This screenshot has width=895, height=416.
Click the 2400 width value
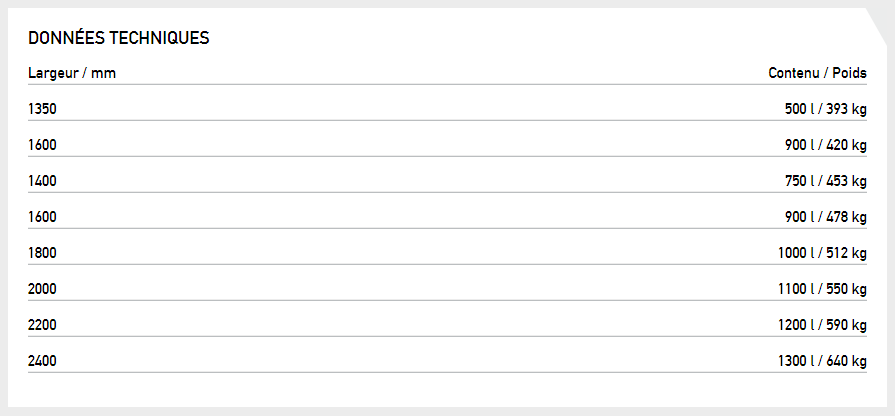click(x=42, y=361)
